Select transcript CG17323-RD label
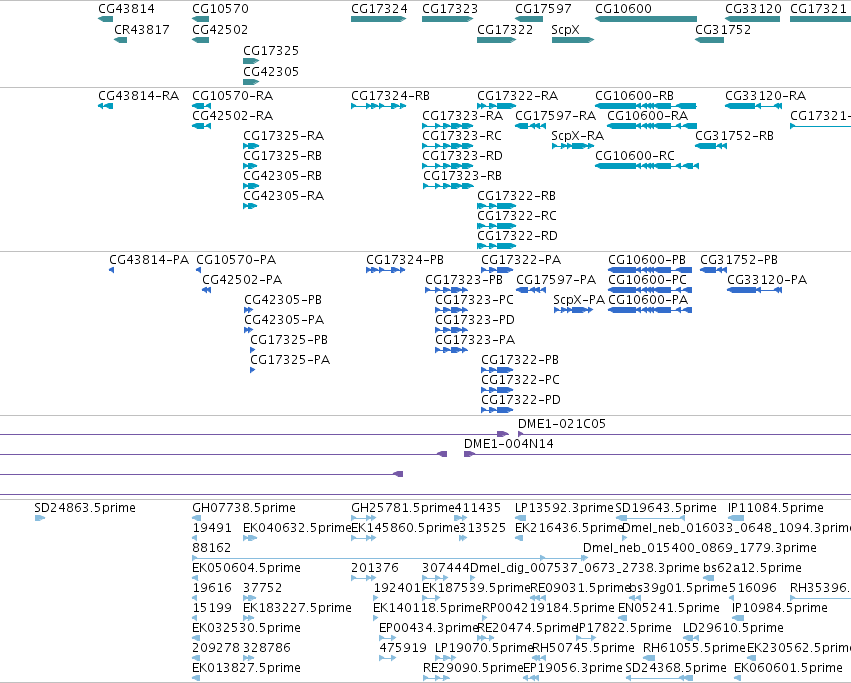This screenshot has height=683, width=851. [462, 156]
